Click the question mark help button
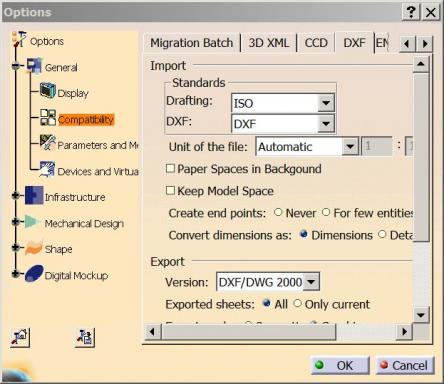The image size is (444, 384). (411, 12)
